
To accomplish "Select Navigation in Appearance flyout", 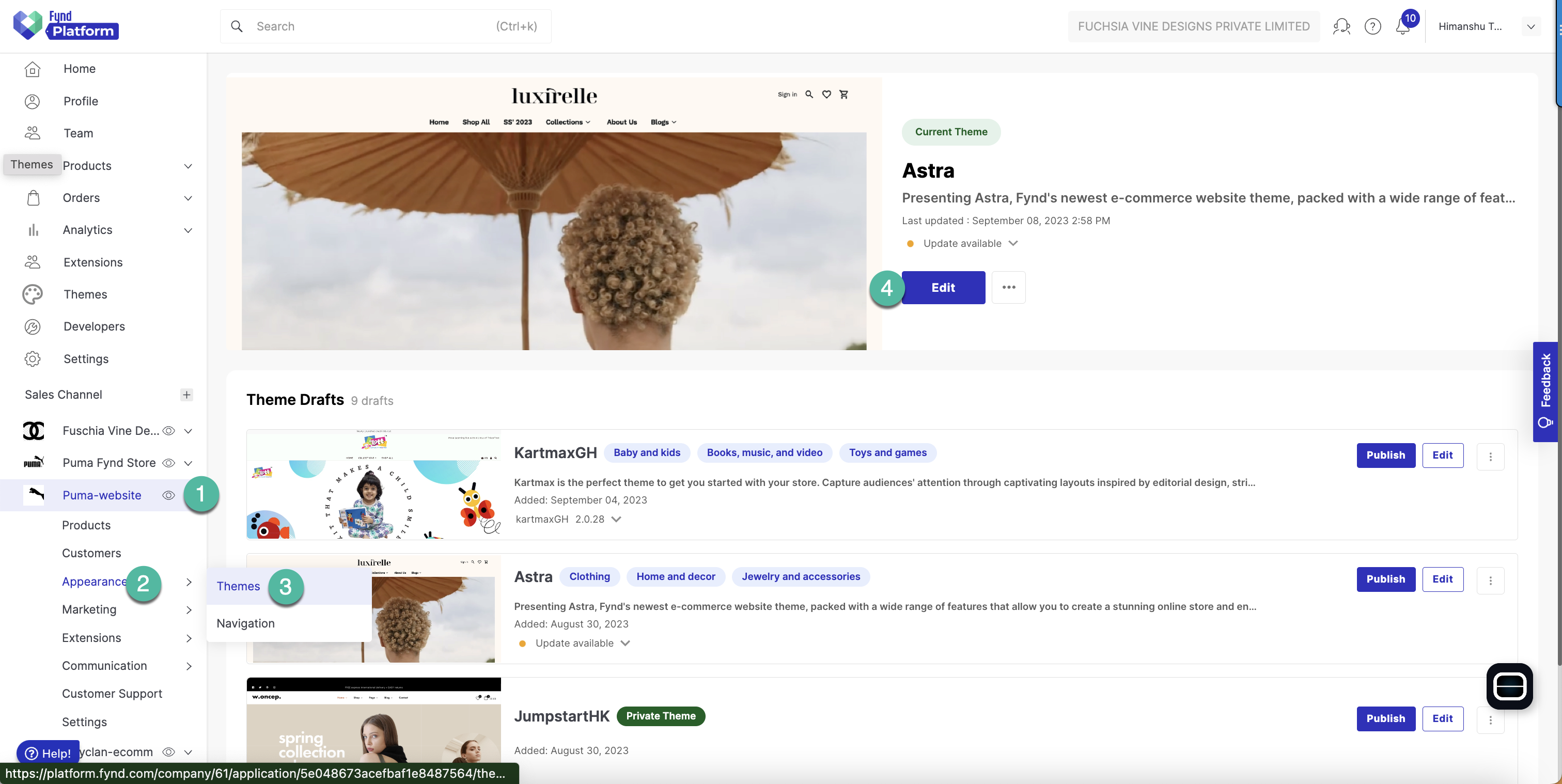I will pos(289,623).
